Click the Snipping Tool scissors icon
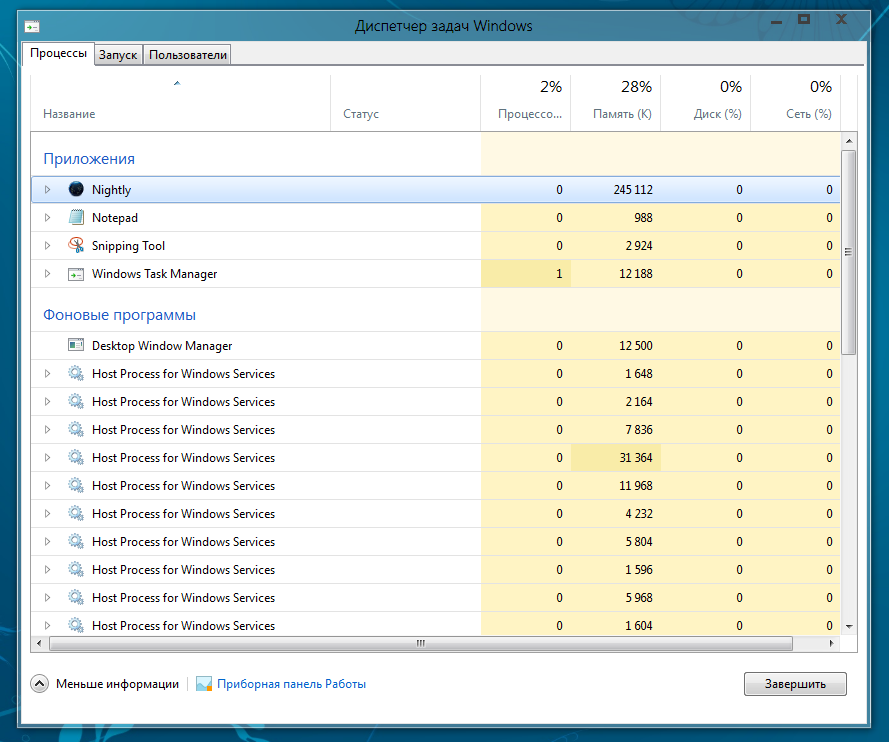 pos(76,245)
